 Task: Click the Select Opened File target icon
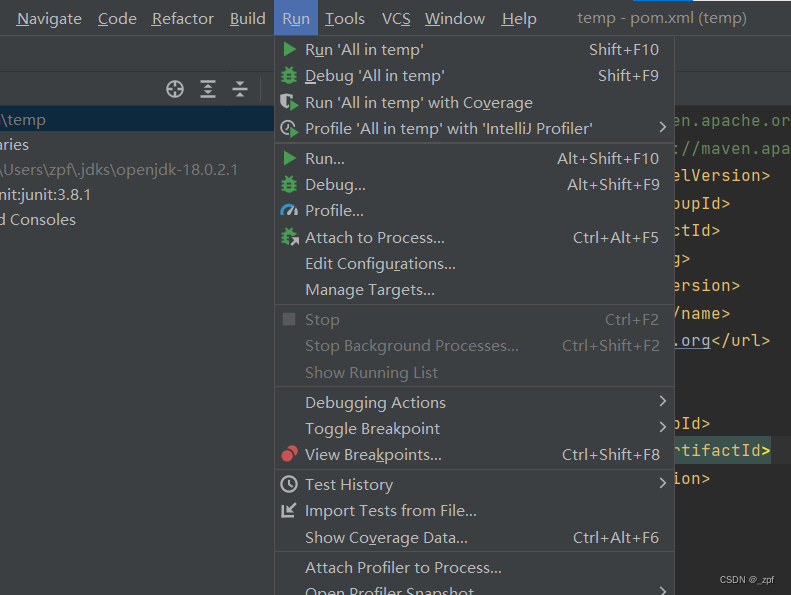[x=175, y=89]
